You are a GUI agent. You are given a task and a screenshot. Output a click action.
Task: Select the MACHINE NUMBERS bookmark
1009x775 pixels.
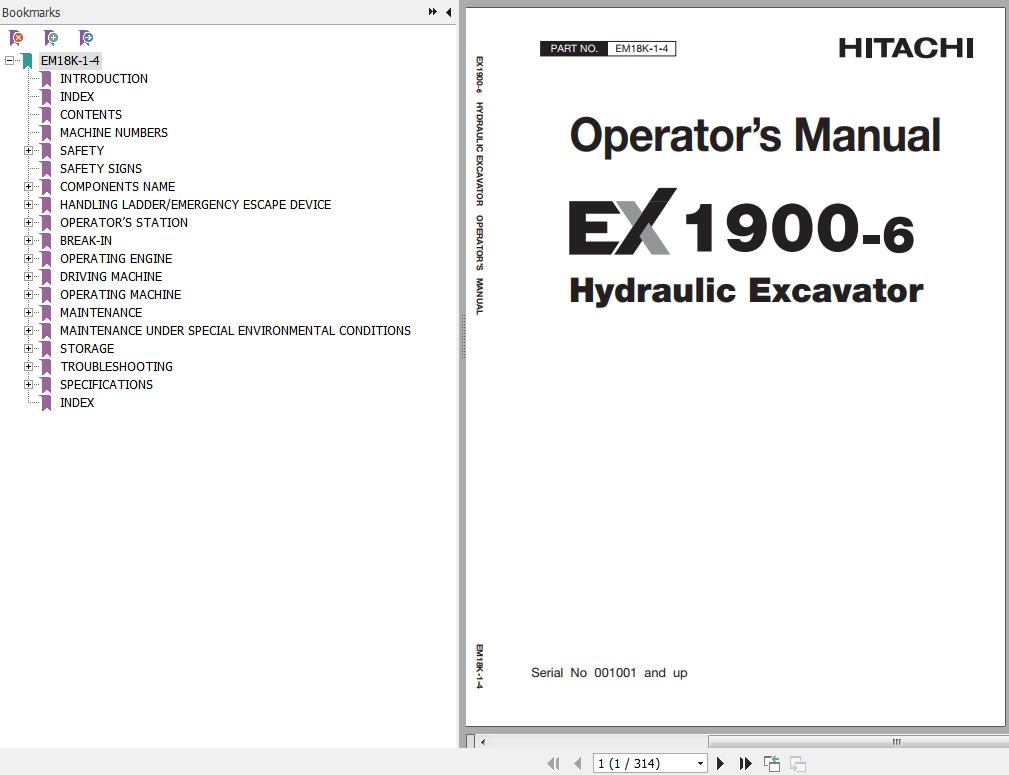114,133
